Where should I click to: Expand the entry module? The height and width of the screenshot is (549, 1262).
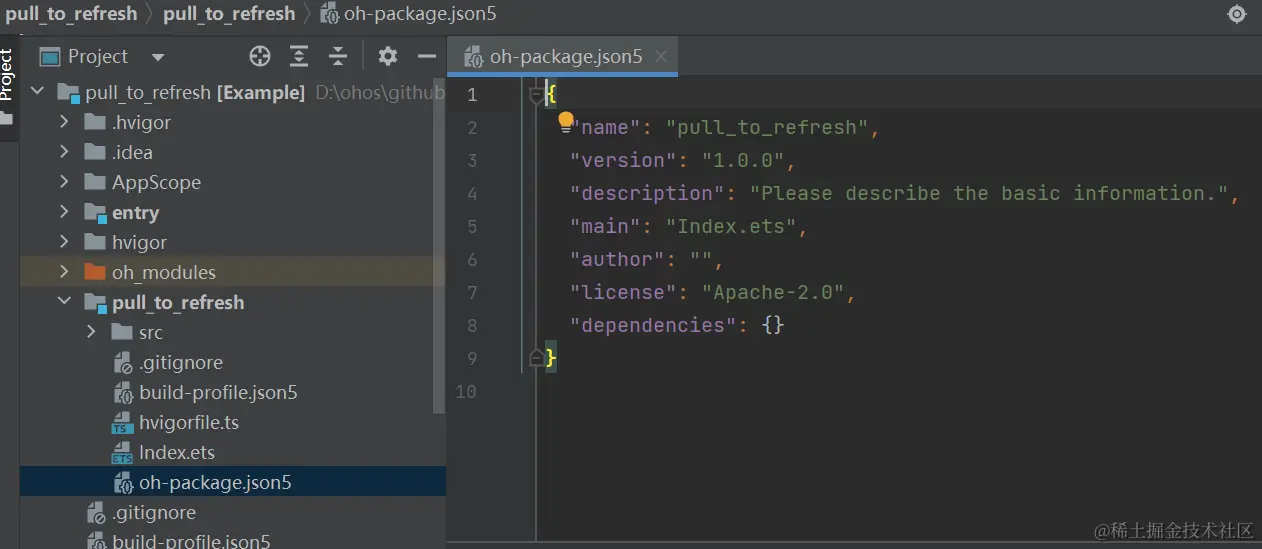(64, 212)
